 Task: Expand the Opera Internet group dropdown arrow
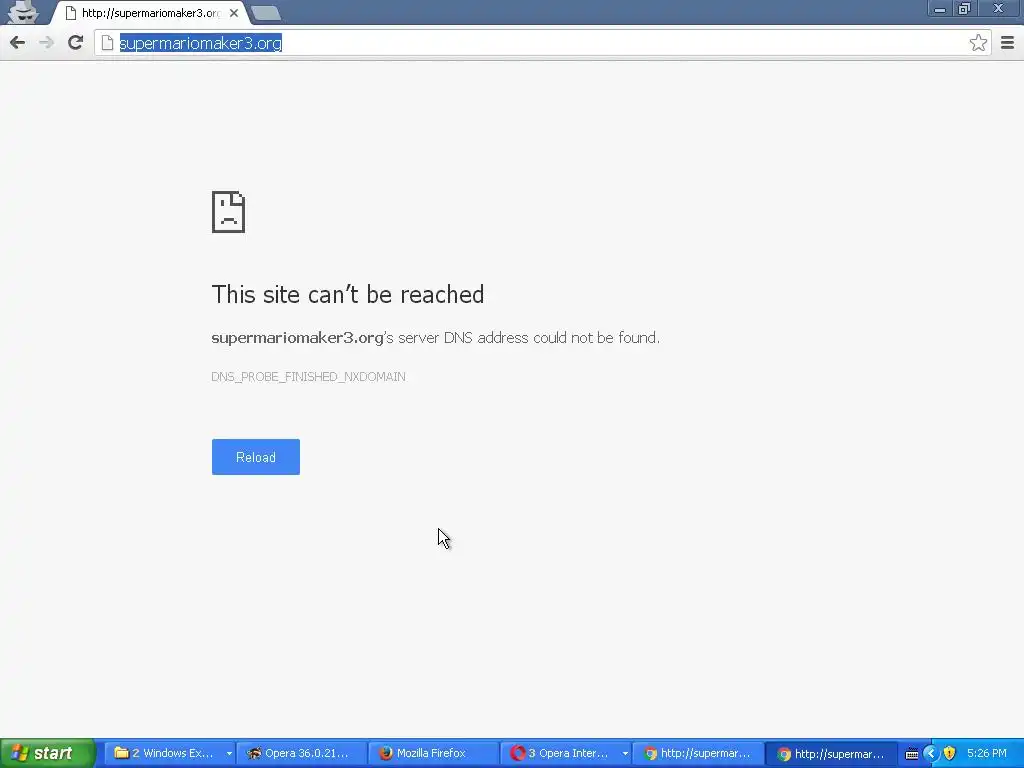[x=625, y=754]
